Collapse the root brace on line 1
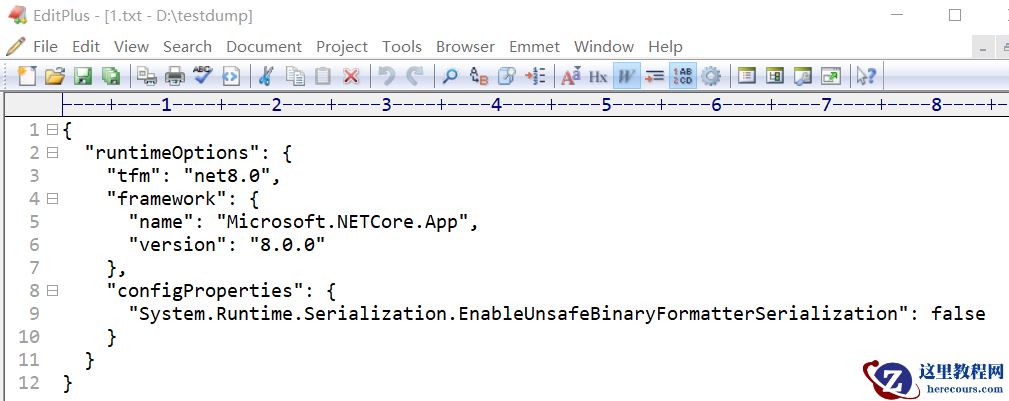Screen dimensions: 1009x401 point(52,130)
